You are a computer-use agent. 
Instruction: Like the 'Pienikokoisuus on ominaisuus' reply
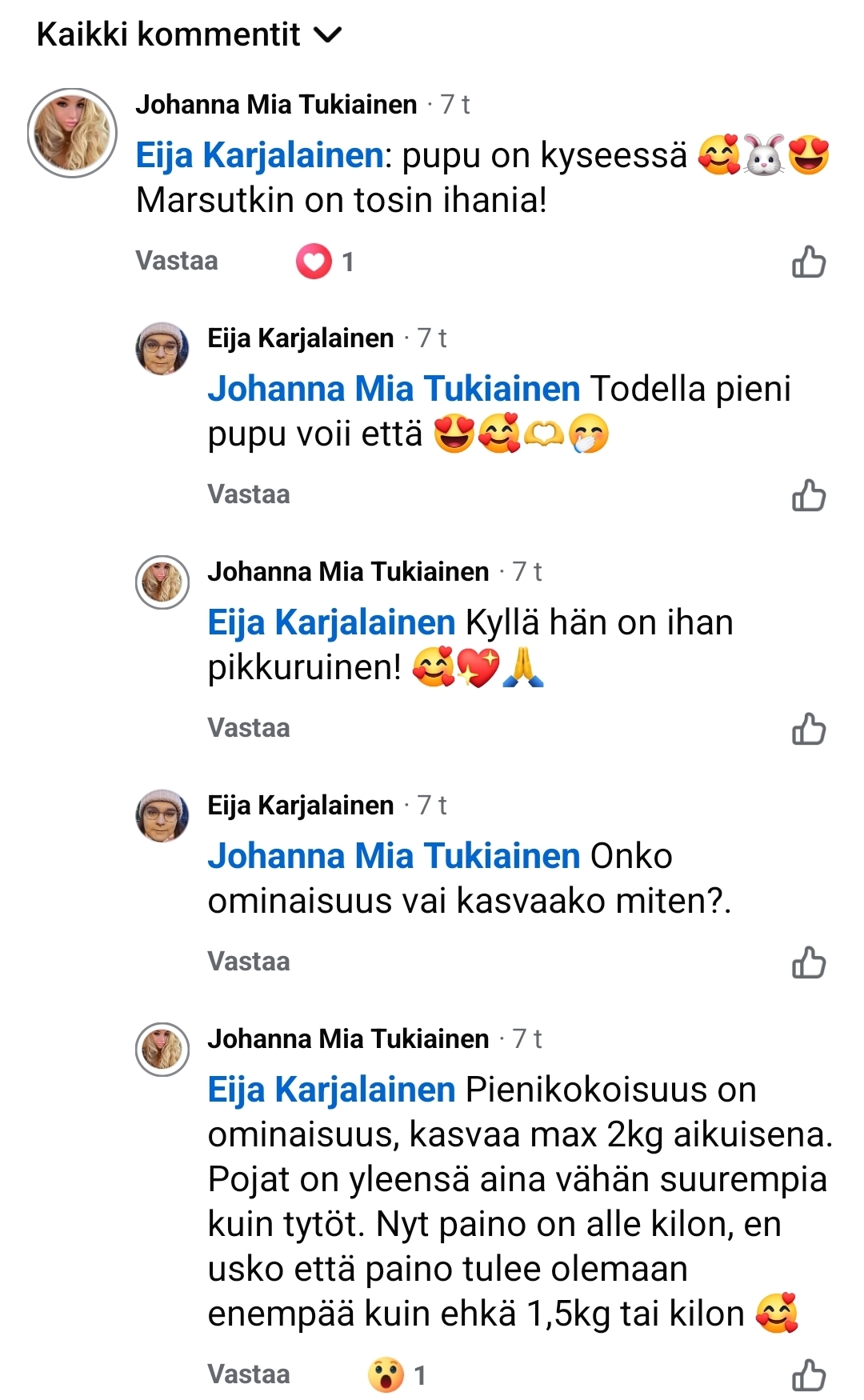point(808,1375)
